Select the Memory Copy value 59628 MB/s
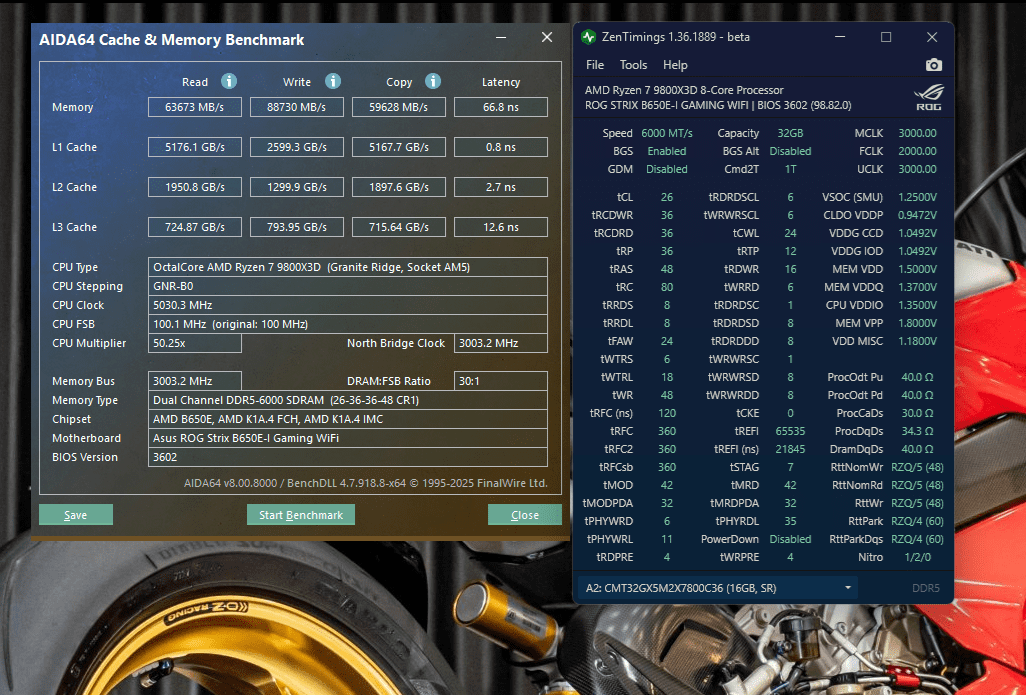 (399, 107)
